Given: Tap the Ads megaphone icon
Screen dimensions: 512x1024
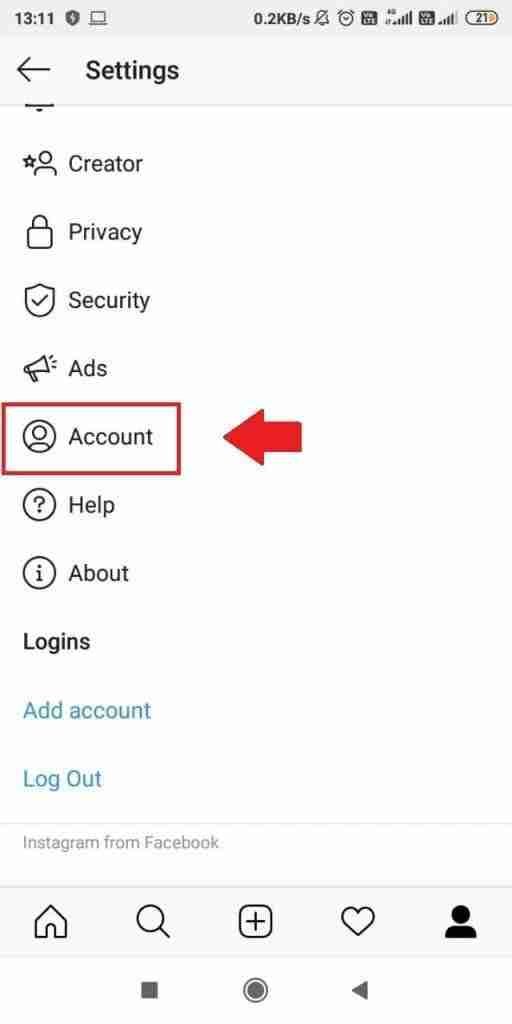Looking at the screenshot, I should tap(40, 368).
